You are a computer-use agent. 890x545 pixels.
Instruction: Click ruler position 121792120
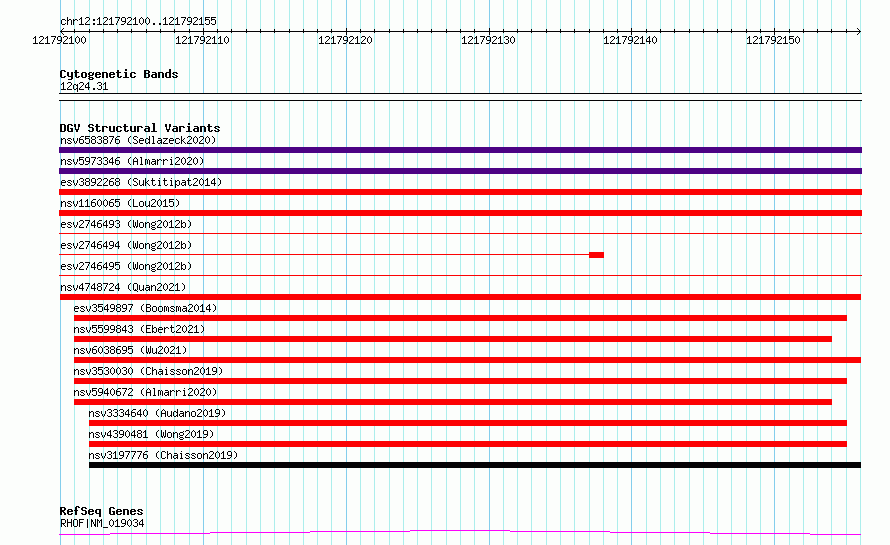pos(345,40)
